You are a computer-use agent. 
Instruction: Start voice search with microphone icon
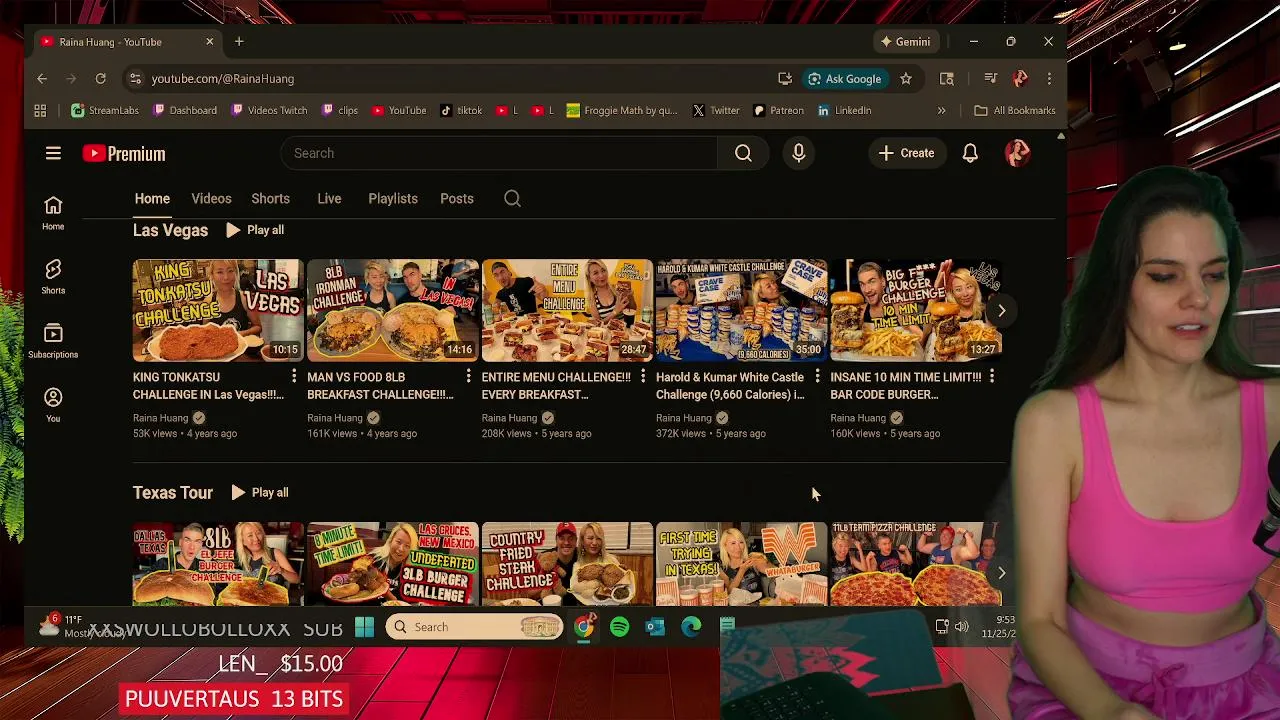(x=798, y=153)
